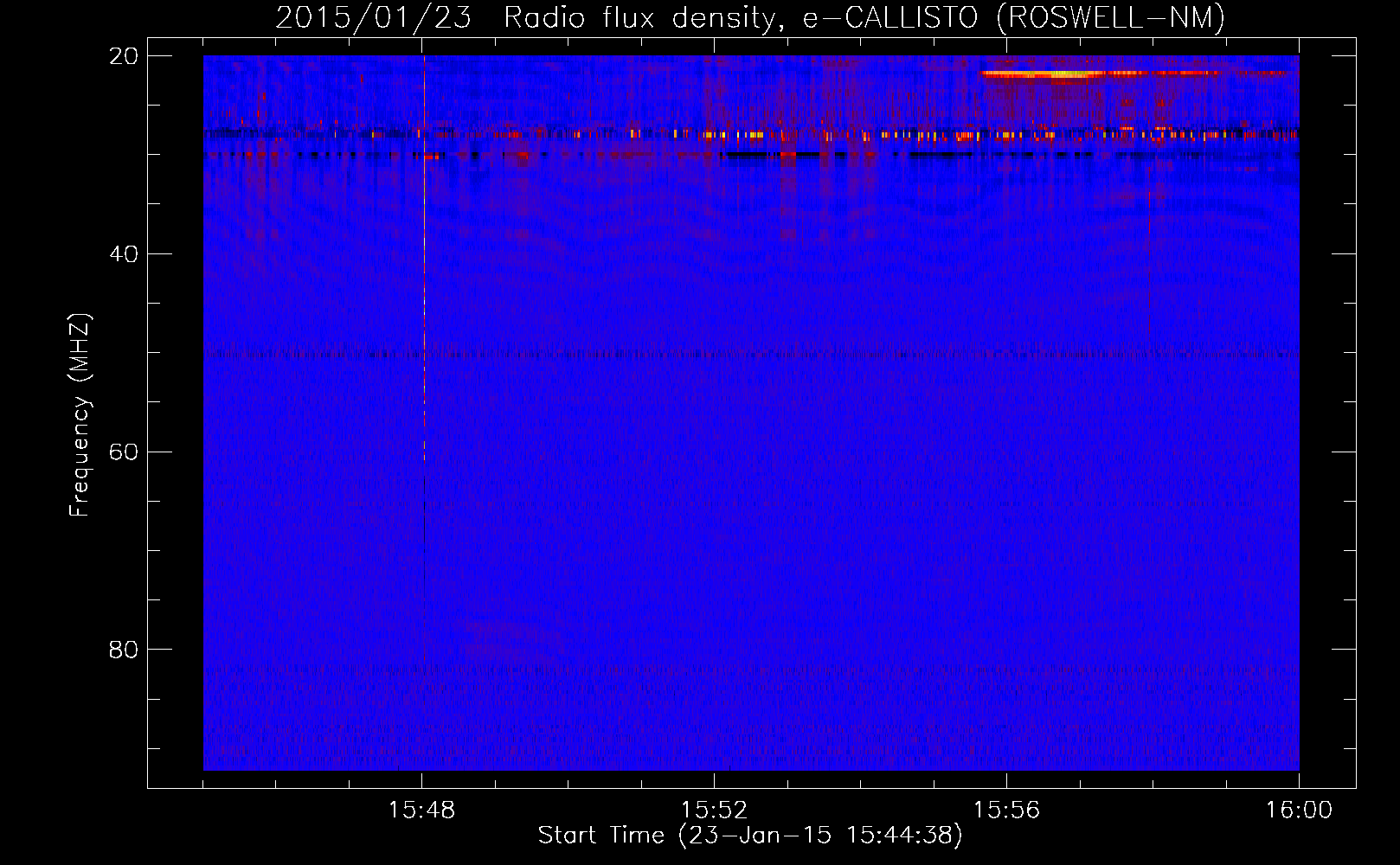Select the 40 tick label on the frequency axis

pos(124,254)
